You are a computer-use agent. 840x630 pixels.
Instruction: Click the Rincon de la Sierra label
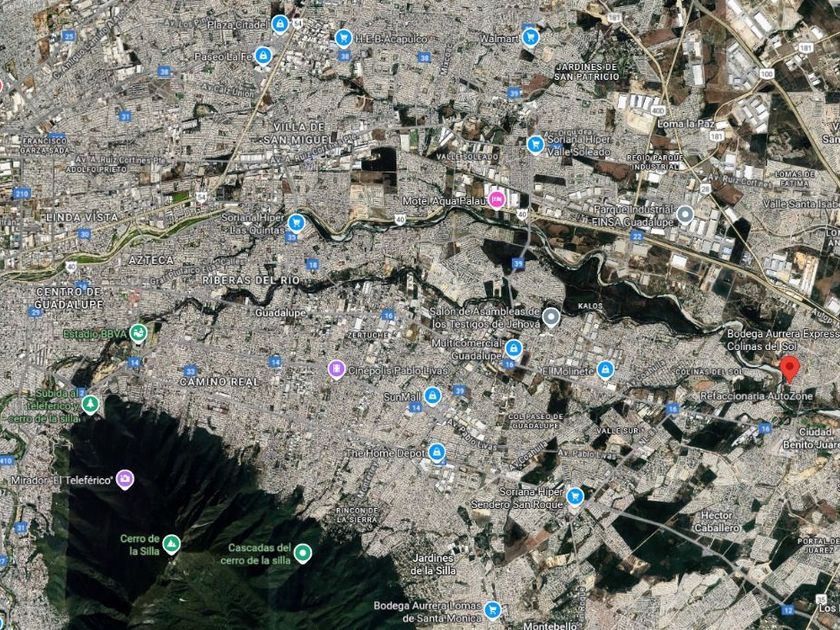pos(358,515)
